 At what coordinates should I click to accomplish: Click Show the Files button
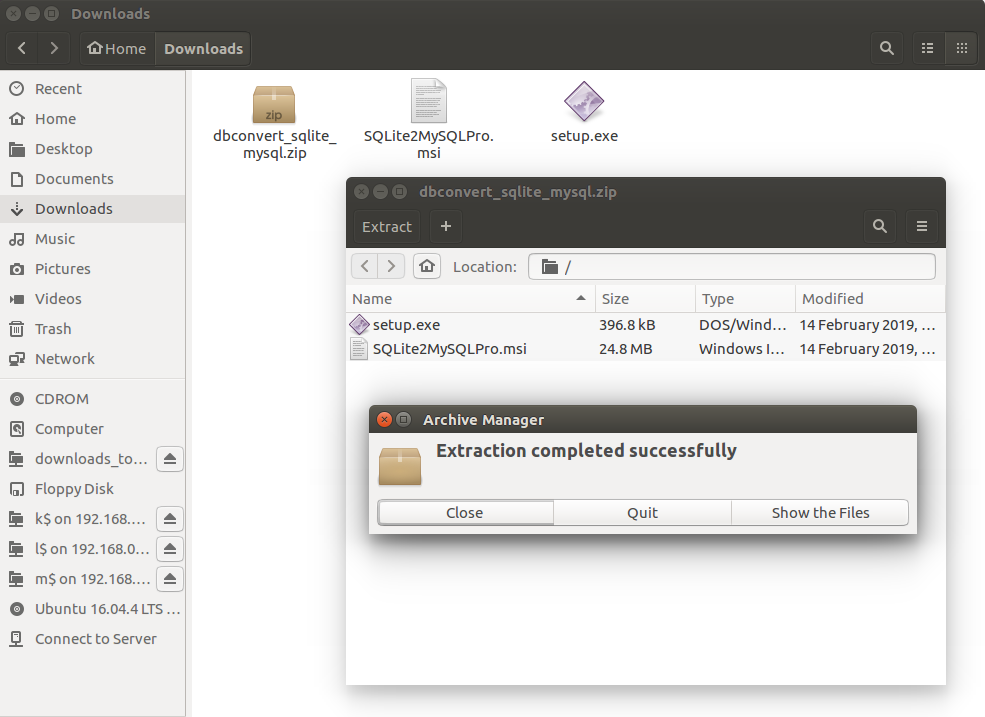click(x=820, y=513)
